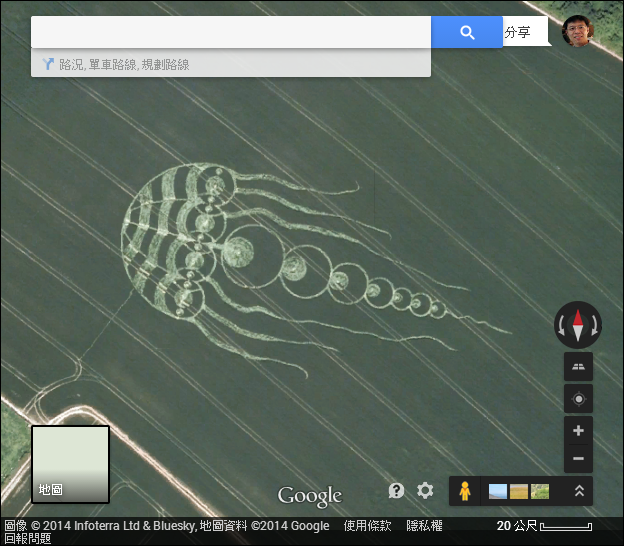This screenshot has width=624, height=546.
Task: Select the Street View pegman
Action: [x=464, y=491]
